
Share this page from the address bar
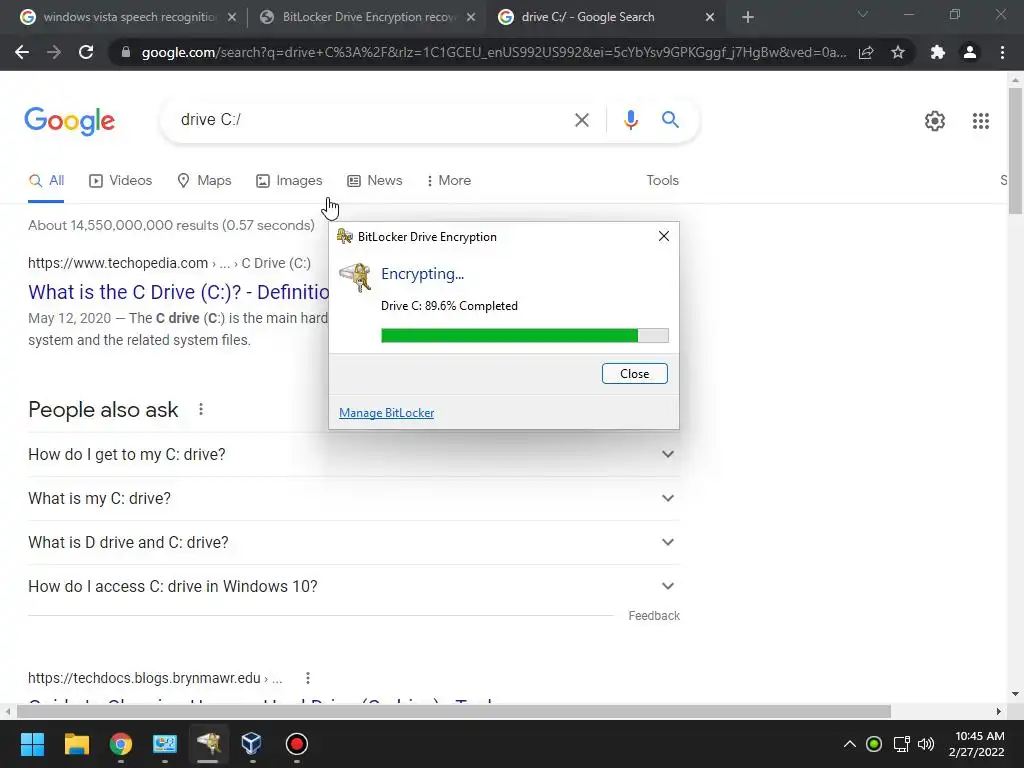coord(866,52)
